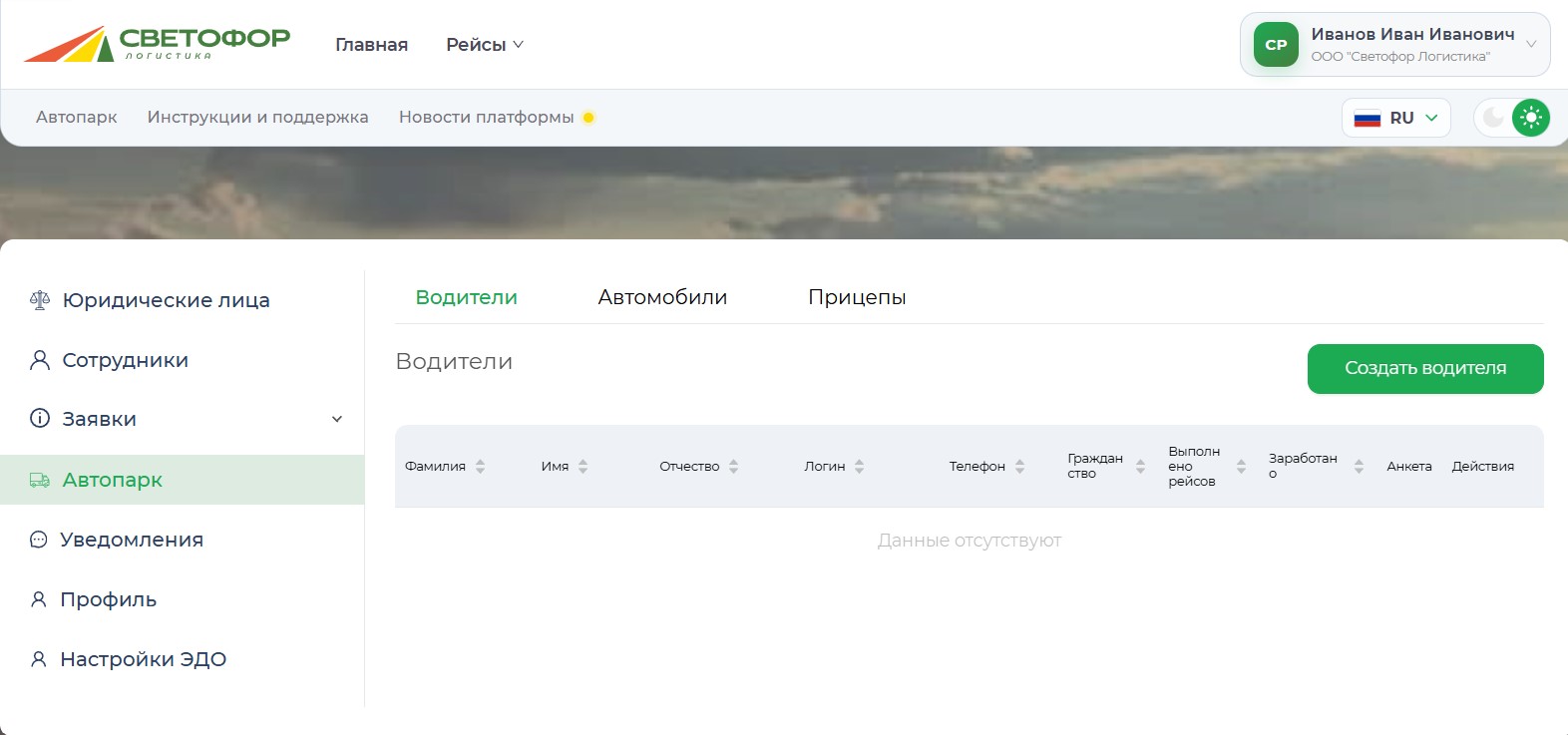Sort the table by Гражданство
1568x735 pixels.
(1141, 466)
